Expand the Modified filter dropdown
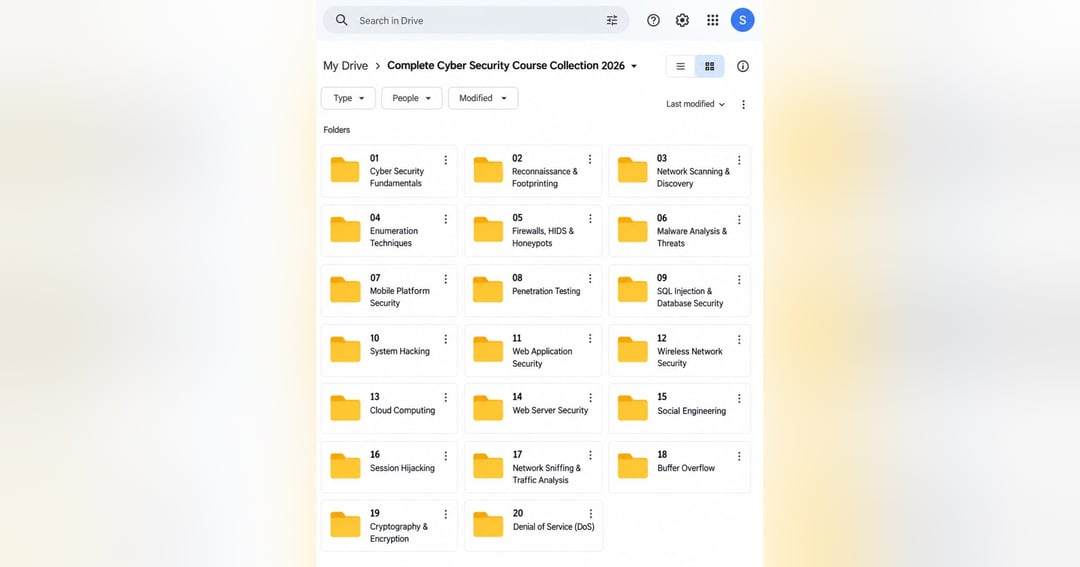 pos(483,98)
